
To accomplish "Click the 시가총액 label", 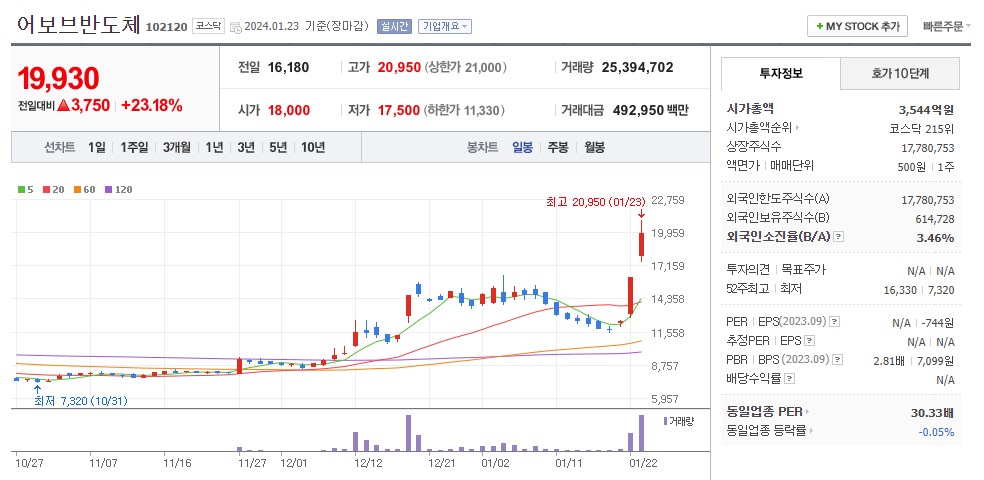I will click(750, 109).
